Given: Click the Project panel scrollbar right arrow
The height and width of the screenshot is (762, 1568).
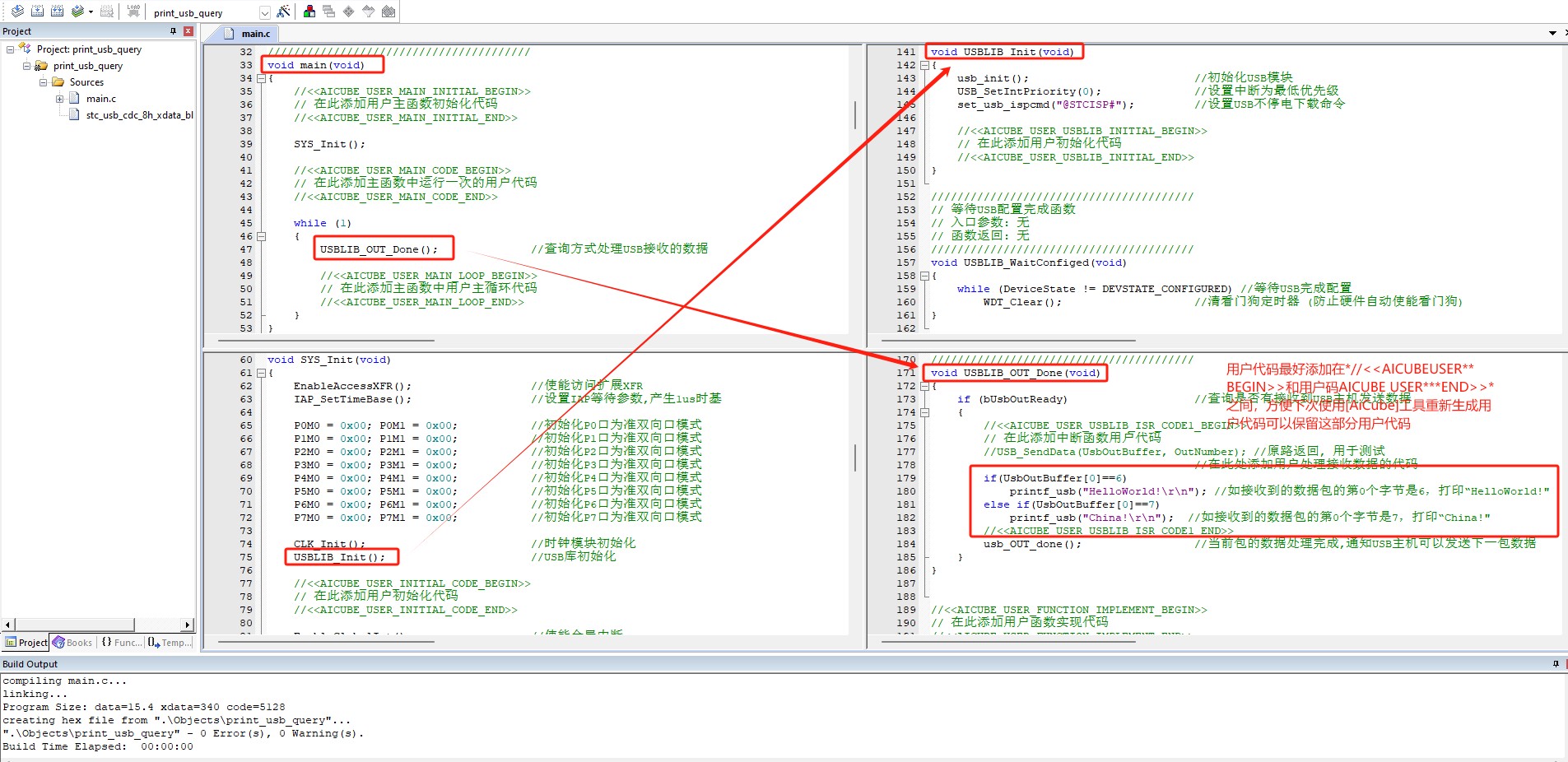Looking at the screenshot, I should 188,625.
